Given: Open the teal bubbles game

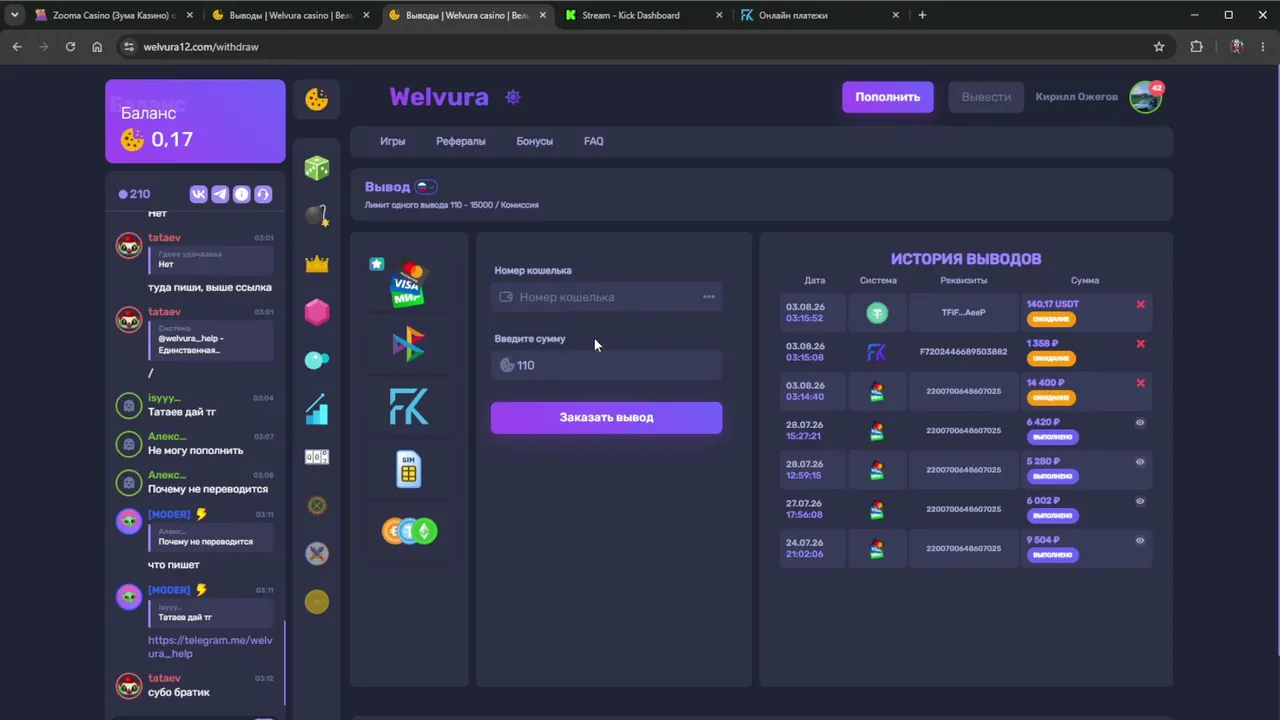Looking at the screenshot, I should coord(317,360).
